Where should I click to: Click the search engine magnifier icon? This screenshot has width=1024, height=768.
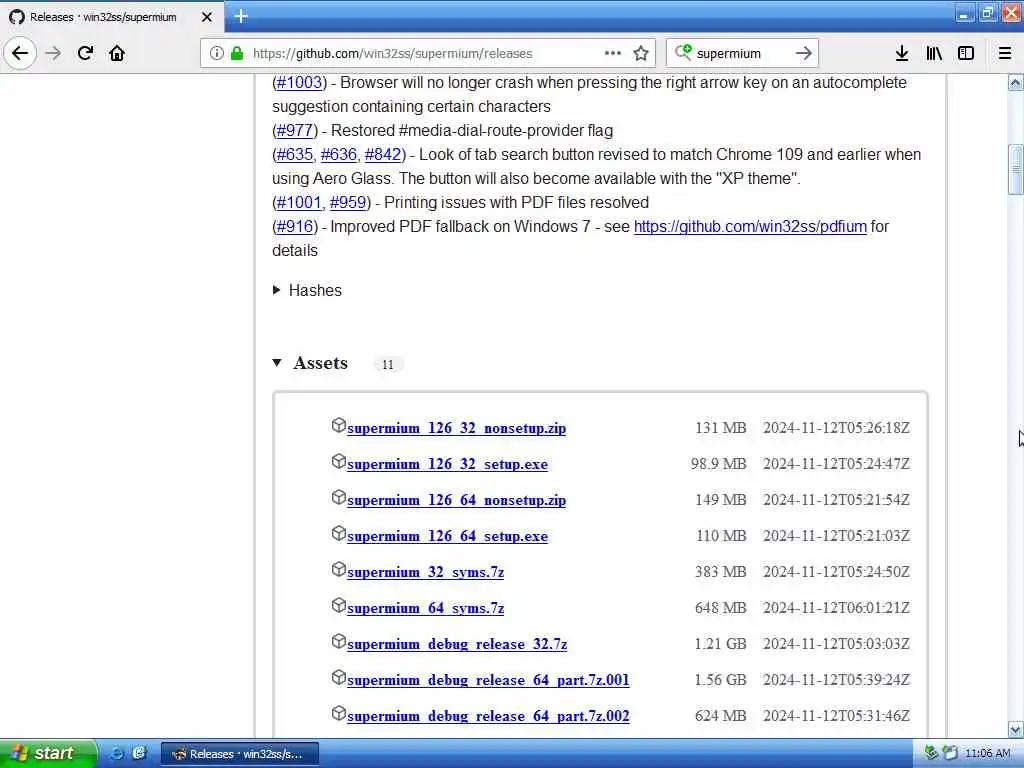(x=683, y=52)
